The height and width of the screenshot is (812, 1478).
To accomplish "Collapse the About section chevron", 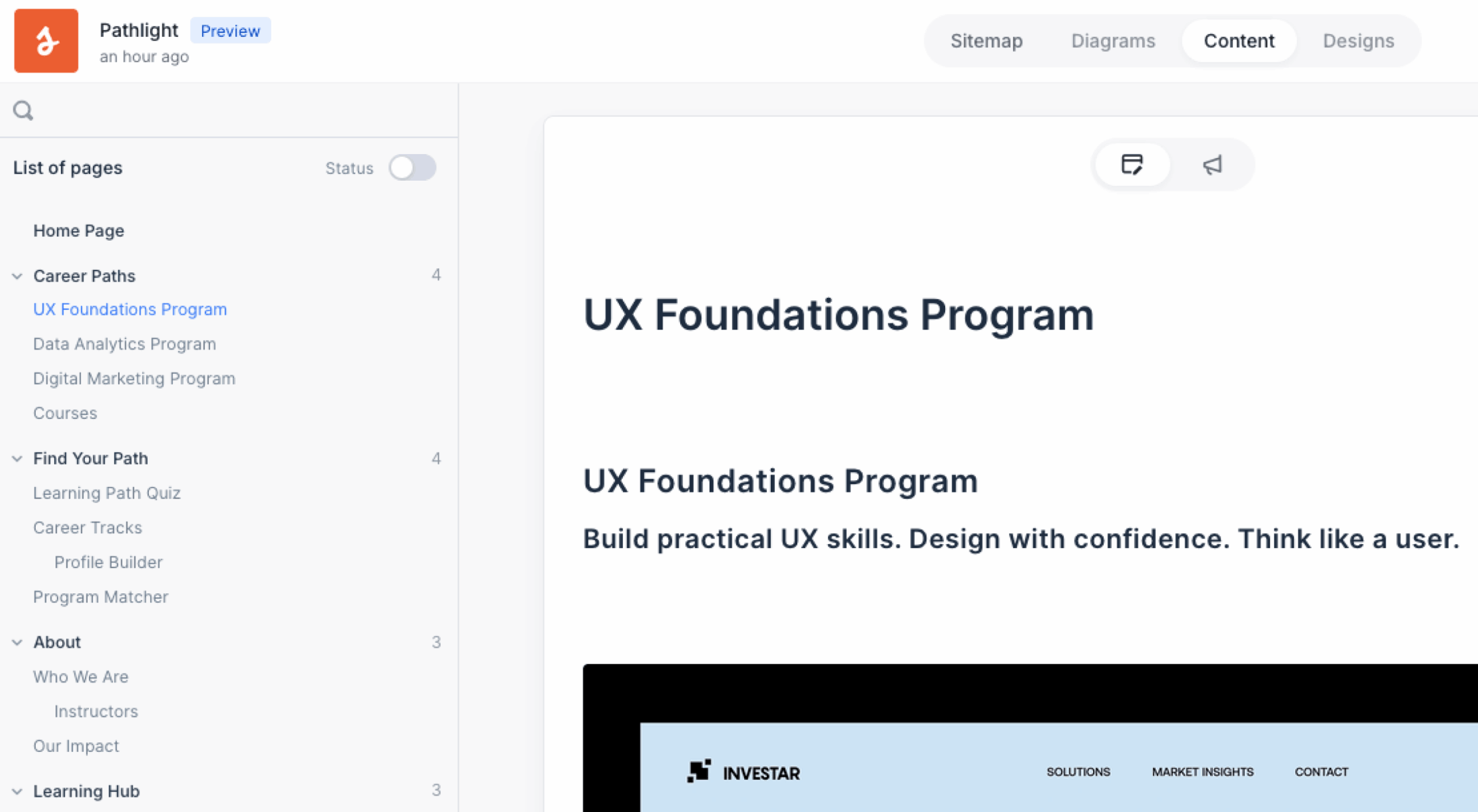I will click(x=17, y=642).
